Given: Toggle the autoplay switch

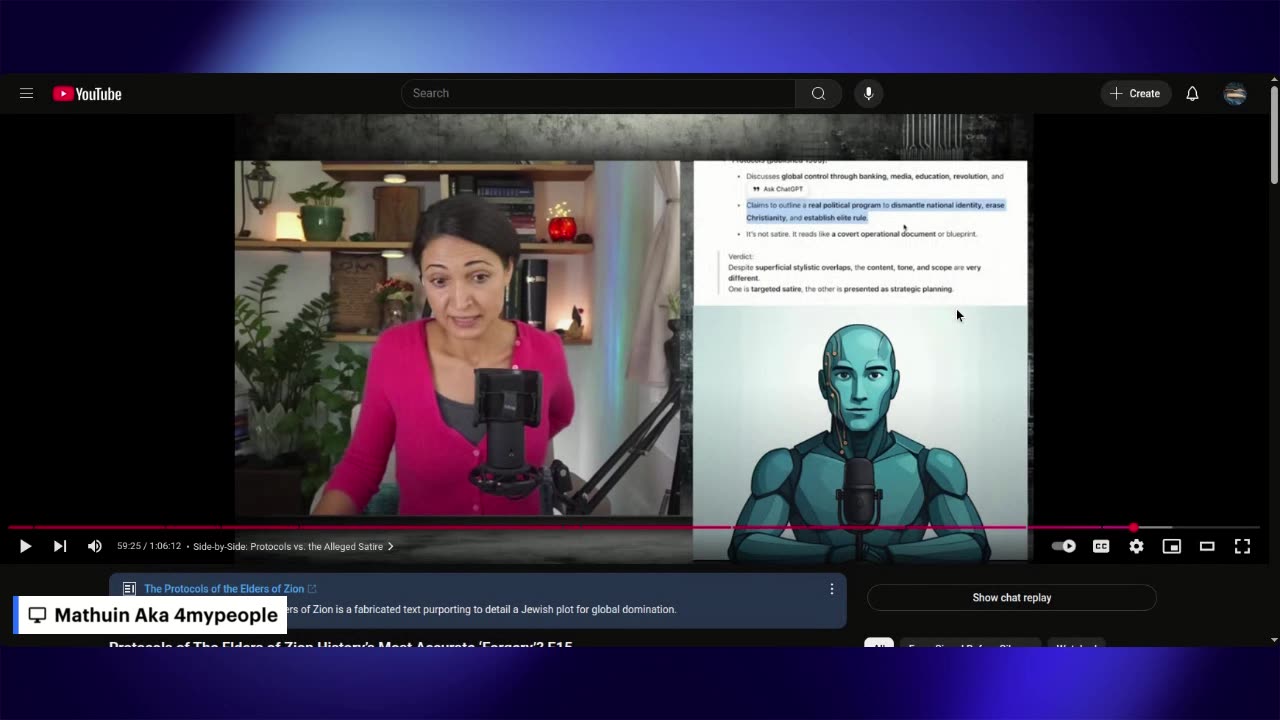Looking at the screenshot, I should pyautogui.click(x=1064, y=546).
